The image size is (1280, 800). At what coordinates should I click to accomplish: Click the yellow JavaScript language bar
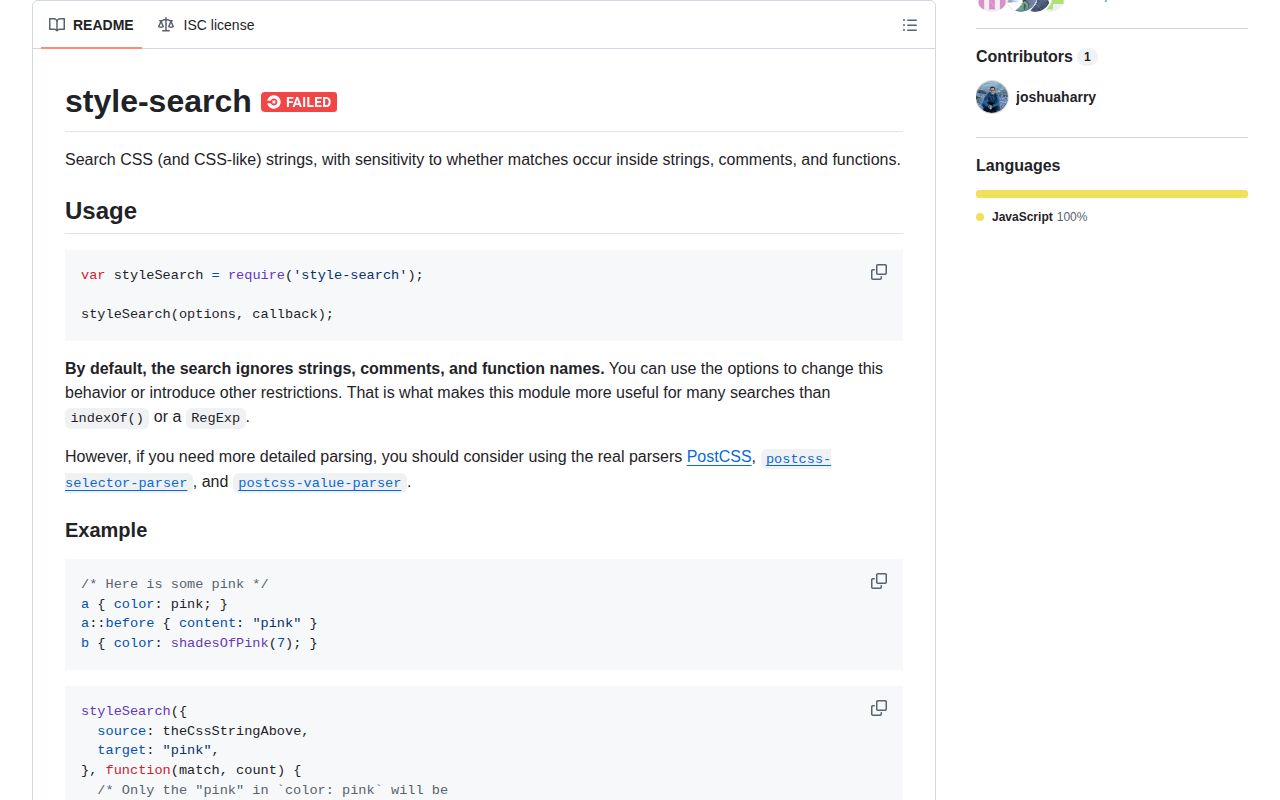coord(1112,194)
